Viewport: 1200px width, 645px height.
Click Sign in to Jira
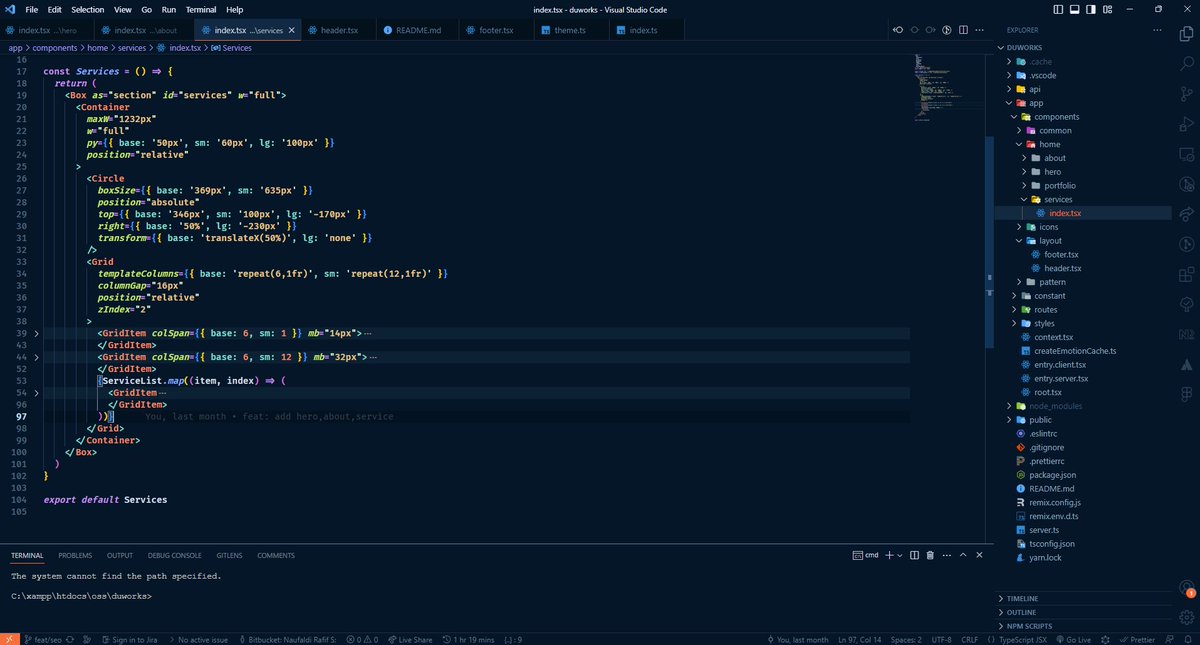(x=130, y=639)
